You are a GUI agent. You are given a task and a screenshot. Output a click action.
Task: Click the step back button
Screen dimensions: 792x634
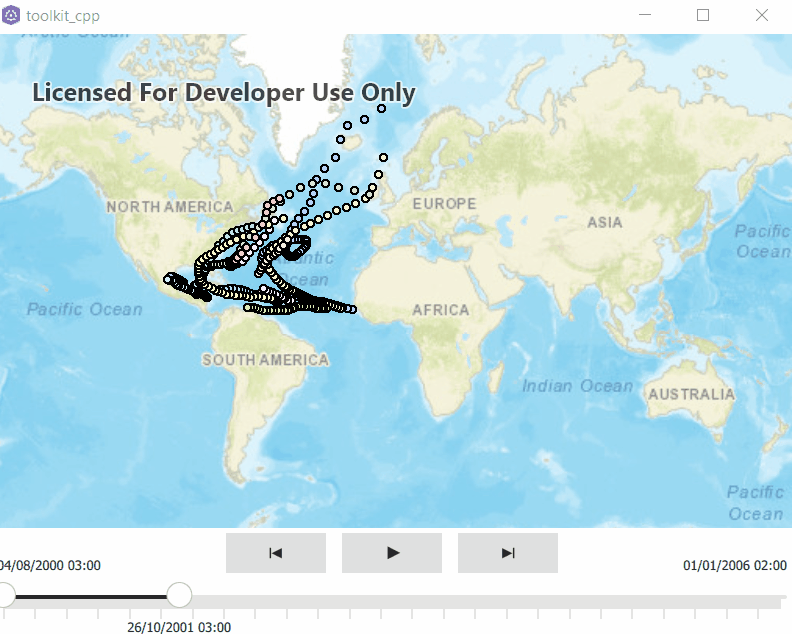coord(276,553)
